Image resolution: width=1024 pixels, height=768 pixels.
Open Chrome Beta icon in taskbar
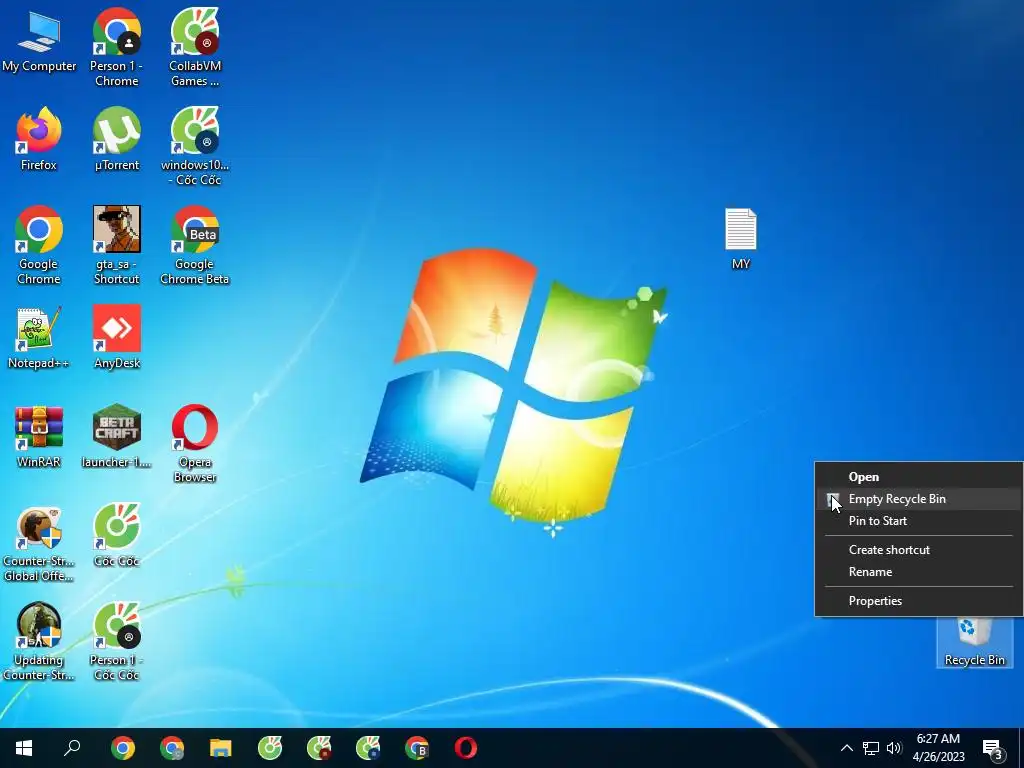click(x=417, y=748)
